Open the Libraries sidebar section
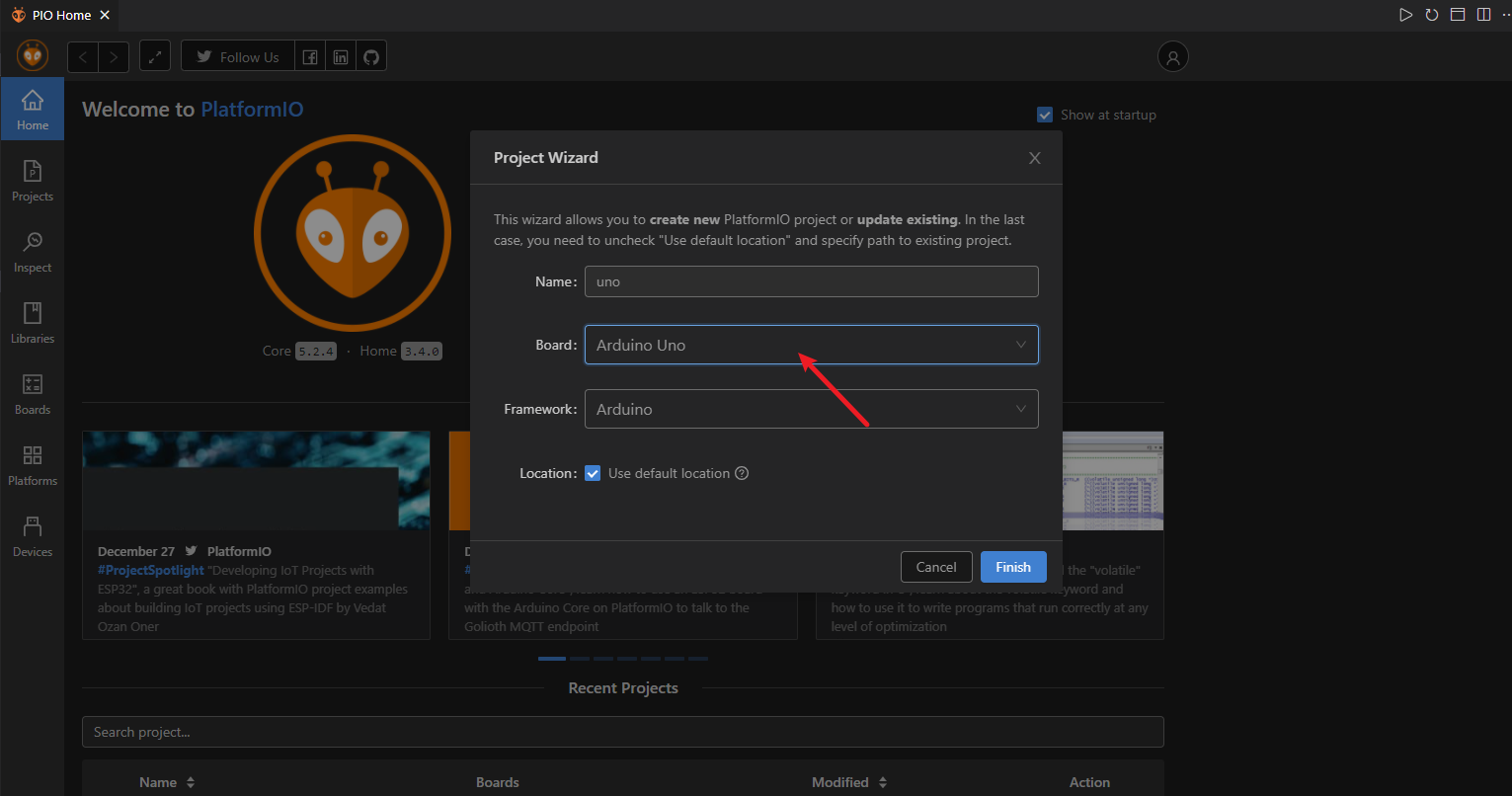The width and height of the screenshot is (1512, 796). [x=33, y=323]
